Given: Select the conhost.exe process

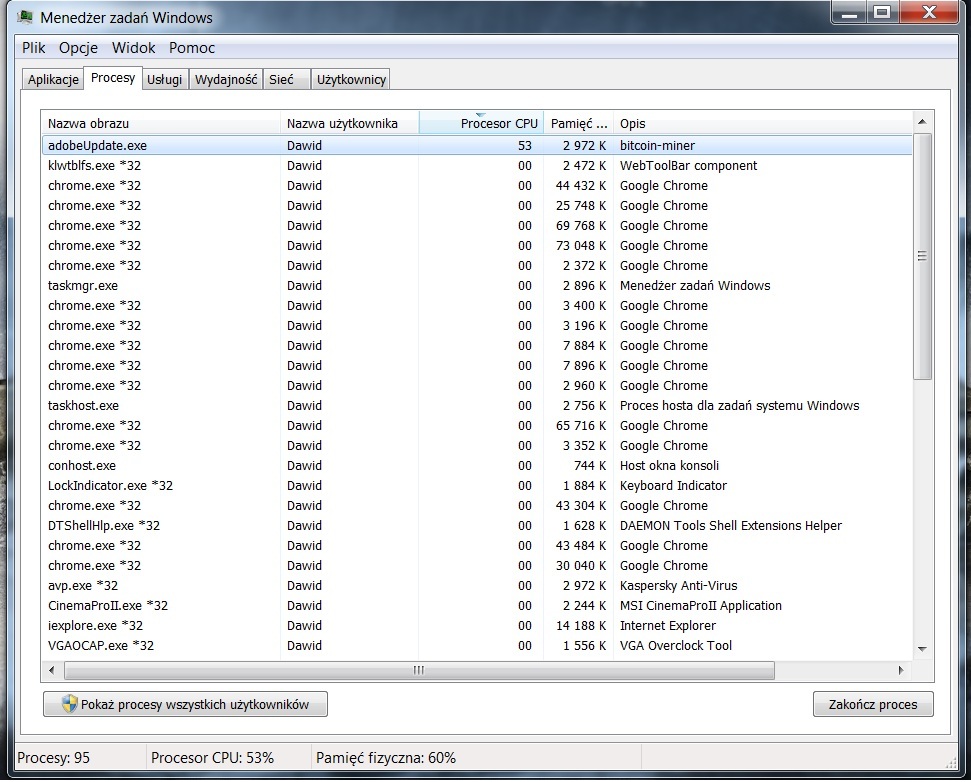Looking at the screenshot, I should click(x=477, y=466).
